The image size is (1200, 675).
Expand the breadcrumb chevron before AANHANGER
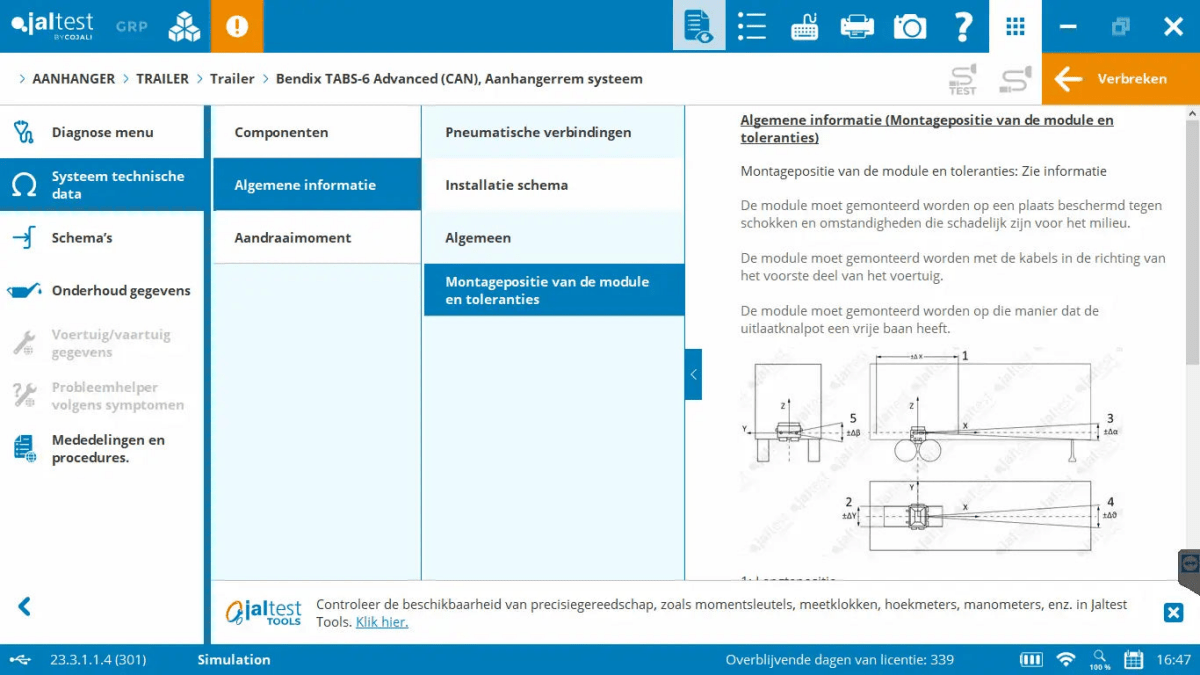tap(22, 79)
